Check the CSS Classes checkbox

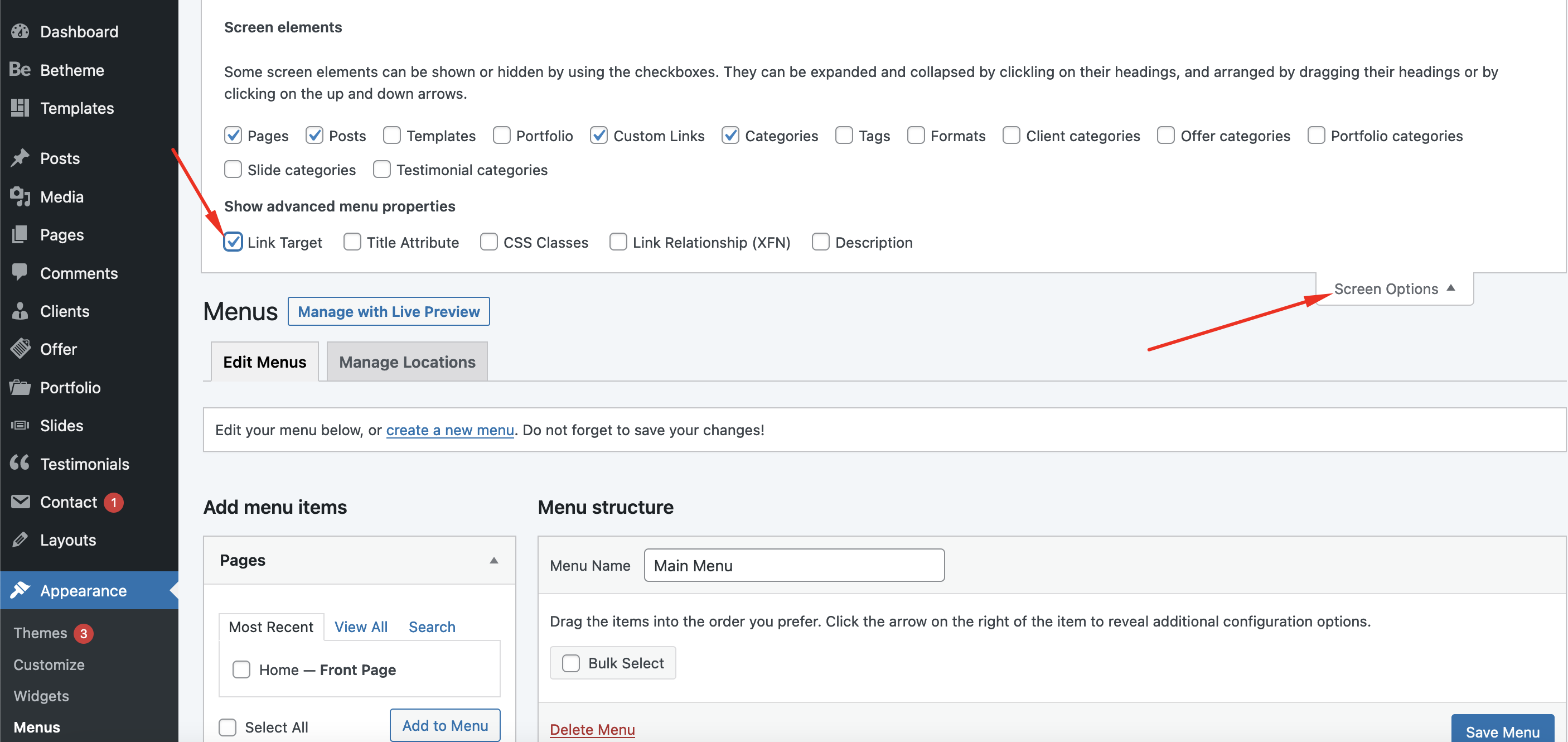pyautogui.click(x=489, y=242)
